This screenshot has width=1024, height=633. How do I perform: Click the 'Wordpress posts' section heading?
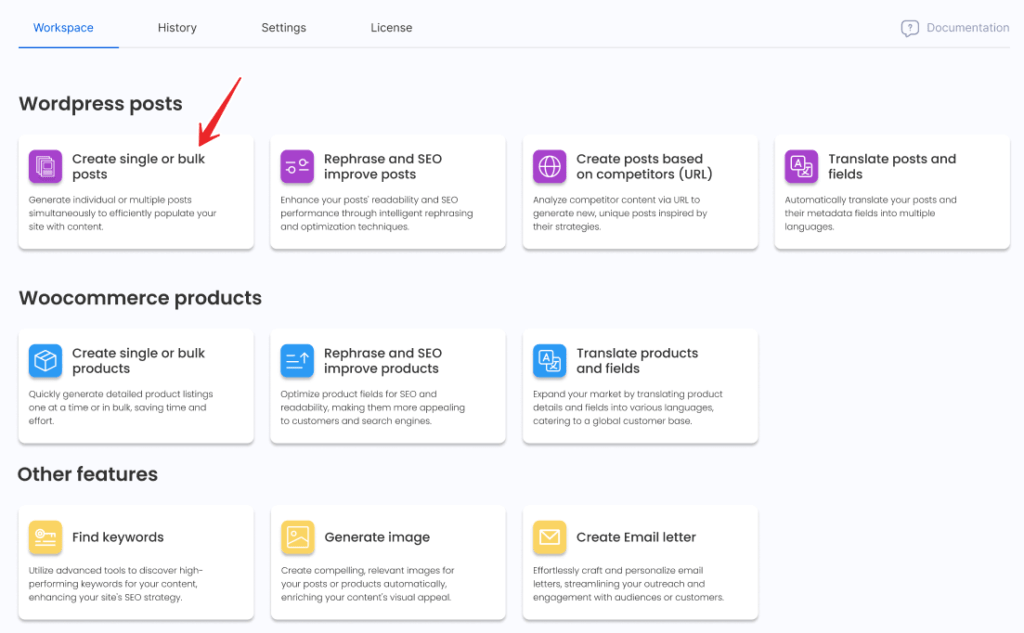[x=101, y=104]
